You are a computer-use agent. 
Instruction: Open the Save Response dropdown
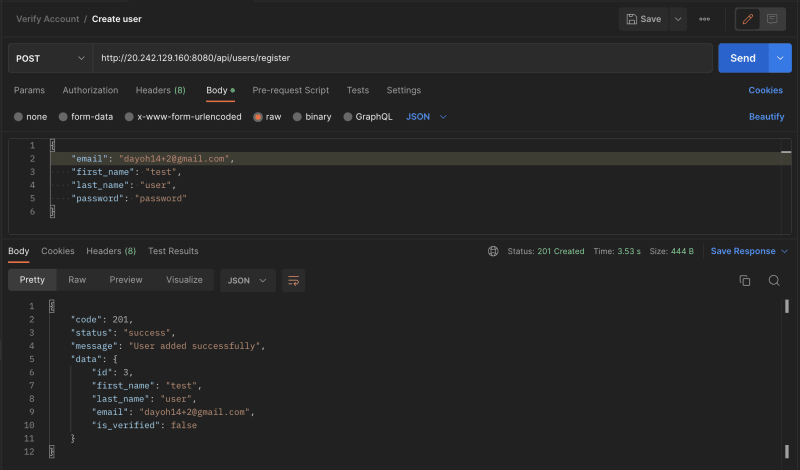[x=749, y=251]
